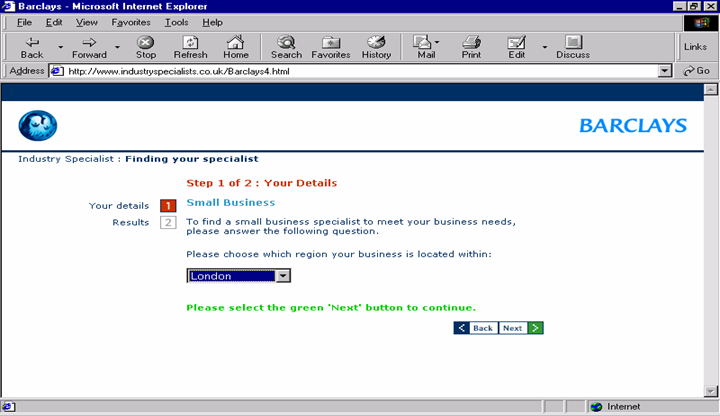Viewport: 720px width, 416px height.
Task: Click the page icon in address bar
Action: (x=57, y=71)
